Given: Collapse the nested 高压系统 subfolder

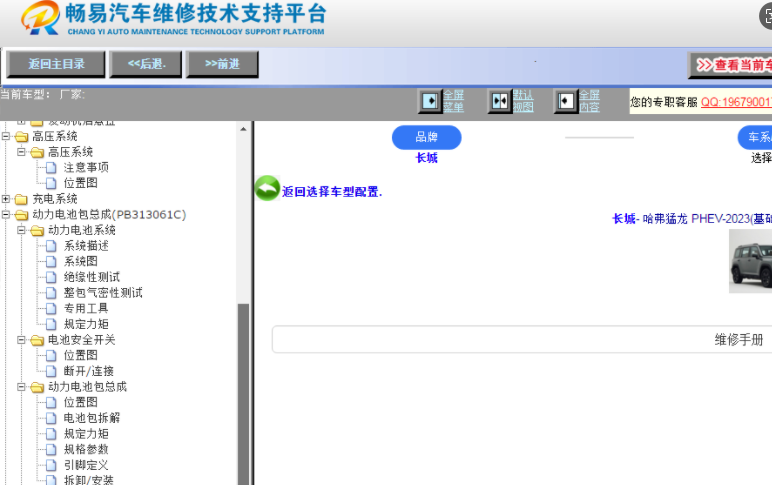Looking at the screenshot, I should (x=22, y=152).
